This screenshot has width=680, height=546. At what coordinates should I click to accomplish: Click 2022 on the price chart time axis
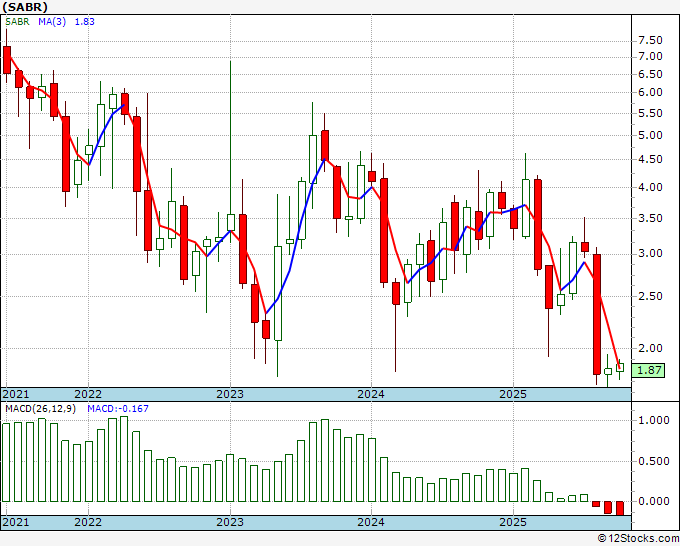tap(88, 394)
